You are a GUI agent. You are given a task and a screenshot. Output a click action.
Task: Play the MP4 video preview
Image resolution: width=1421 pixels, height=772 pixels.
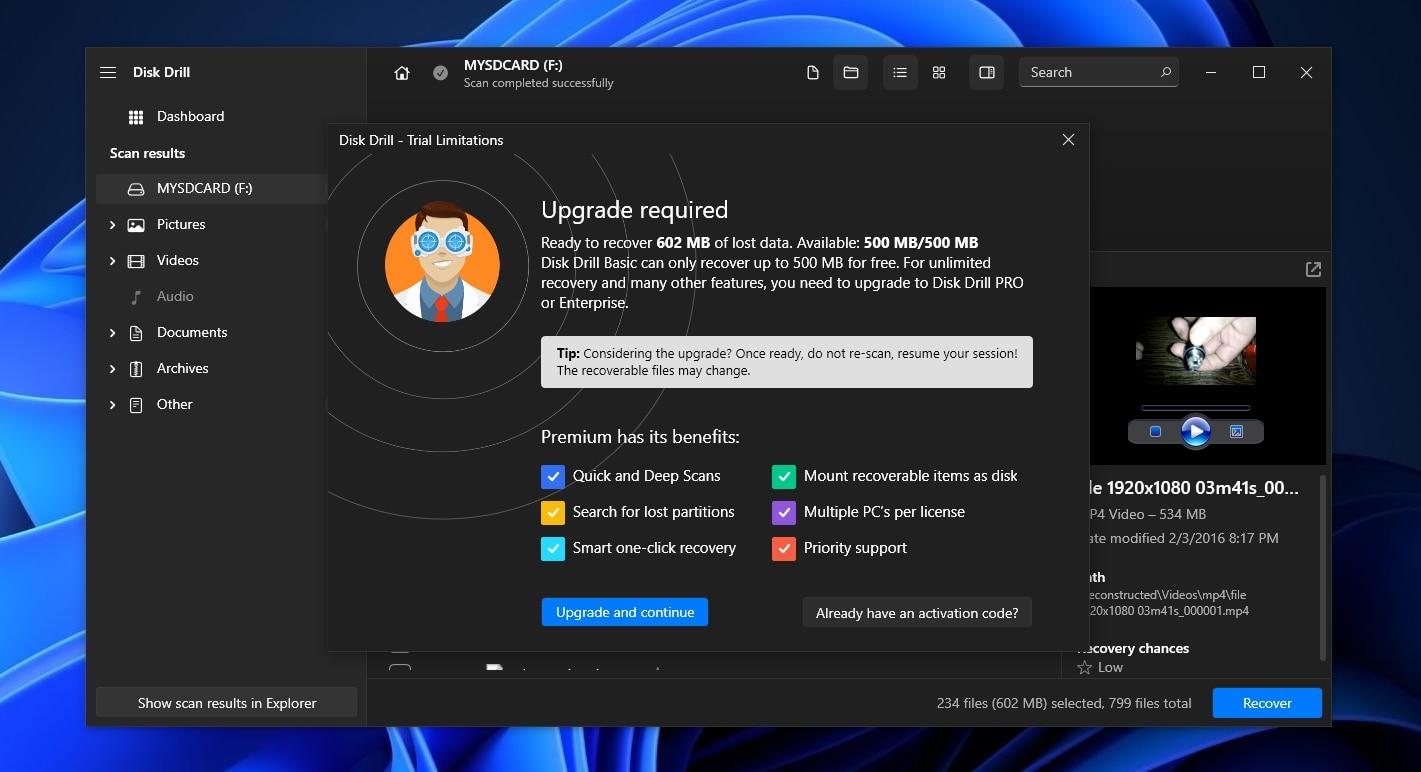point(1196,430)
